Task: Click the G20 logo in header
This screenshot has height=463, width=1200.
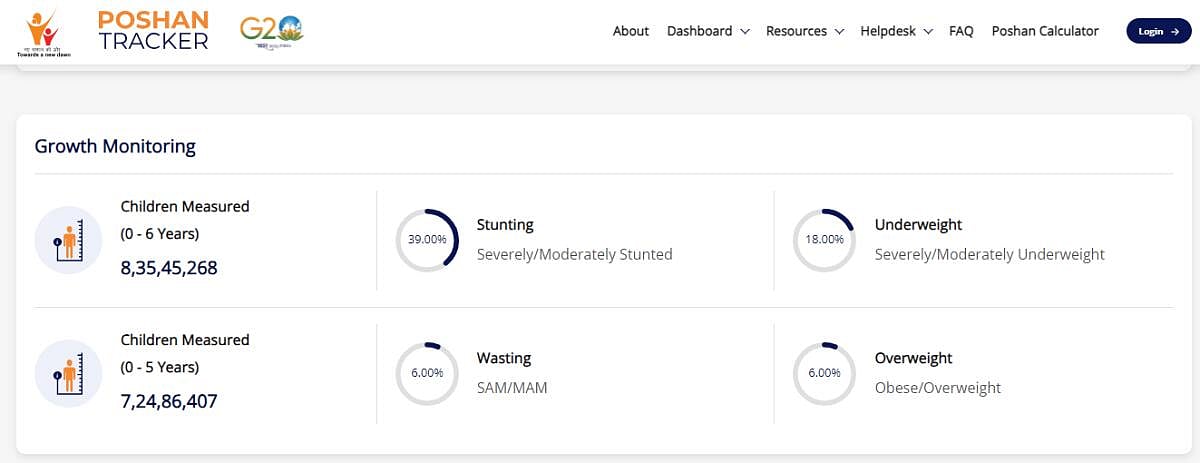Action: tap(271, 31)
